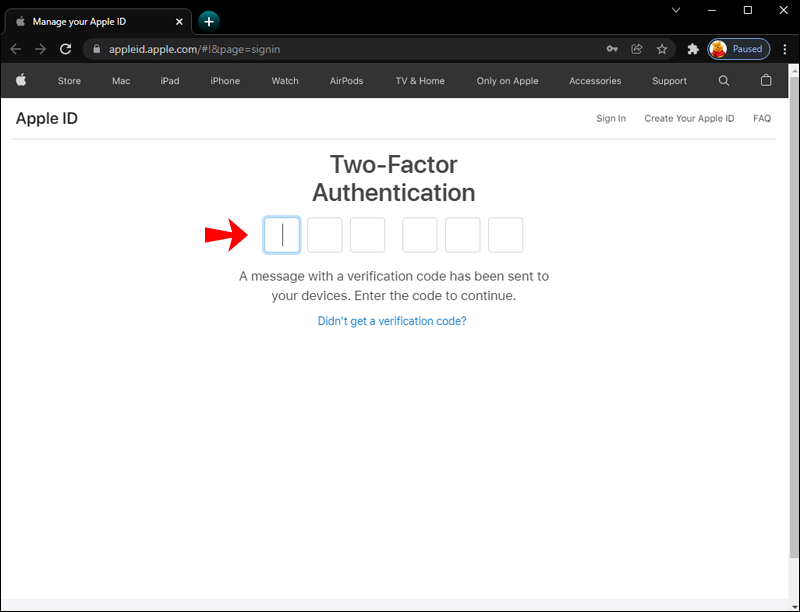
Task: Go back using the browser back arrow
Action: coord(16,49)
